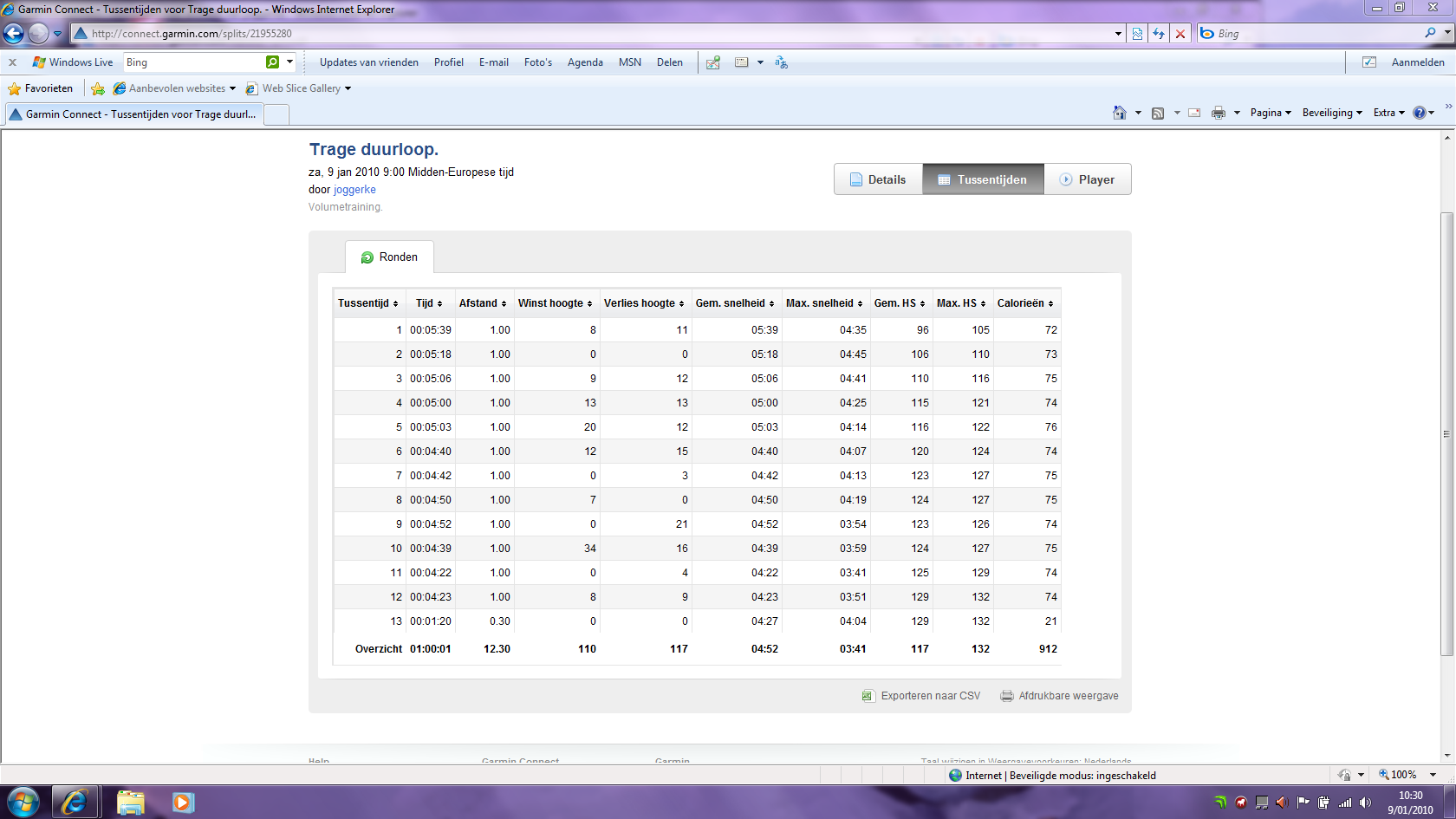The image size is (1456, 819).
Task: Click the Afdrukbare weergave link
Action: 1060,696
